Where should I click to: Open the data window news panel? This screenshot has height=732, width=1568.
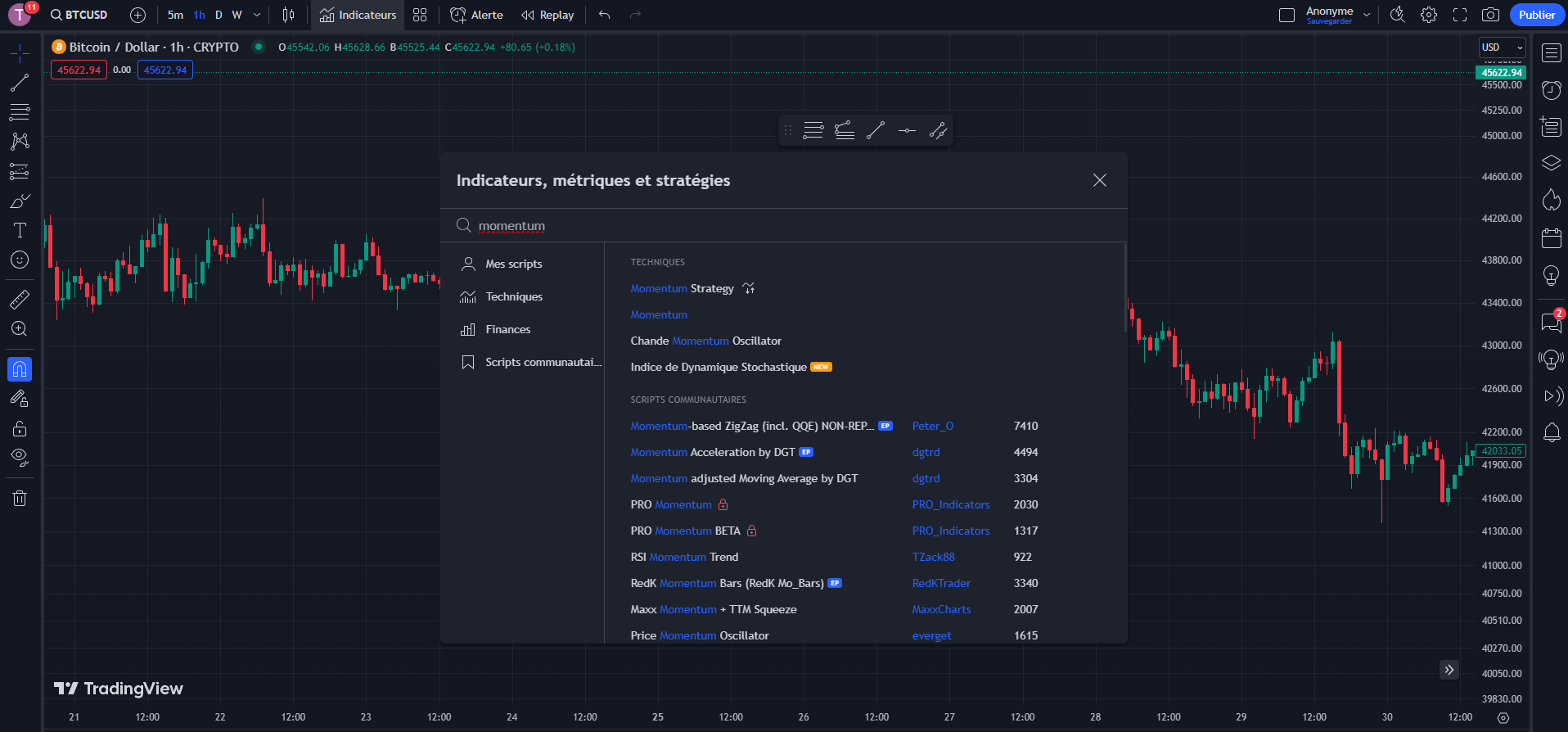[x=1551, y=127]
